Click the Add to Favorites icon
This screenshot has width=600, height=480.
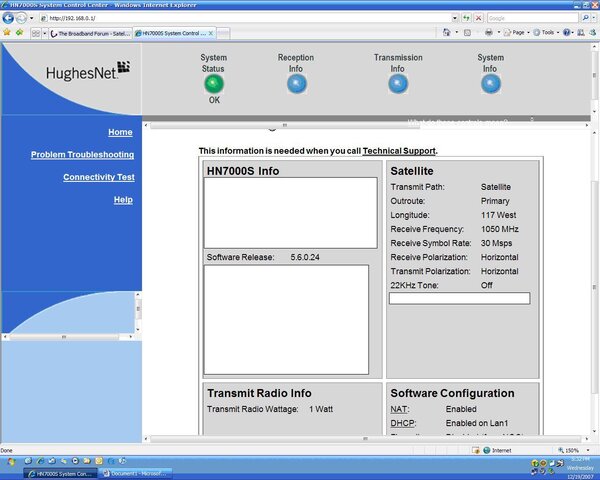pyautogui.click(x=19, y=33)
